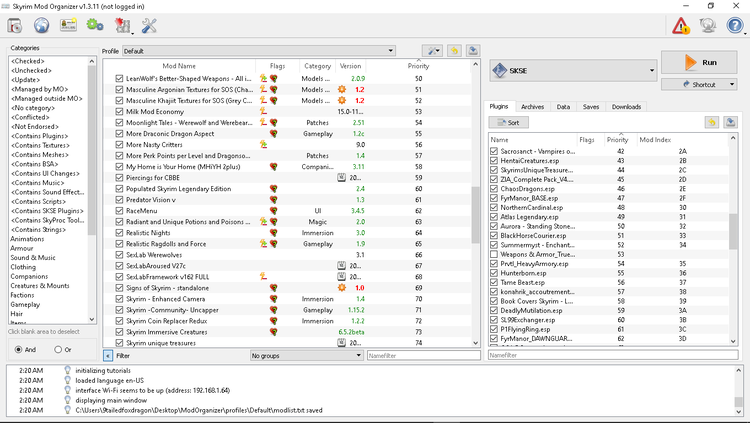Enable Weapons & Armor_True plugin checkbox
Viewport: 750px width, 423px height.
pos(494,254)
